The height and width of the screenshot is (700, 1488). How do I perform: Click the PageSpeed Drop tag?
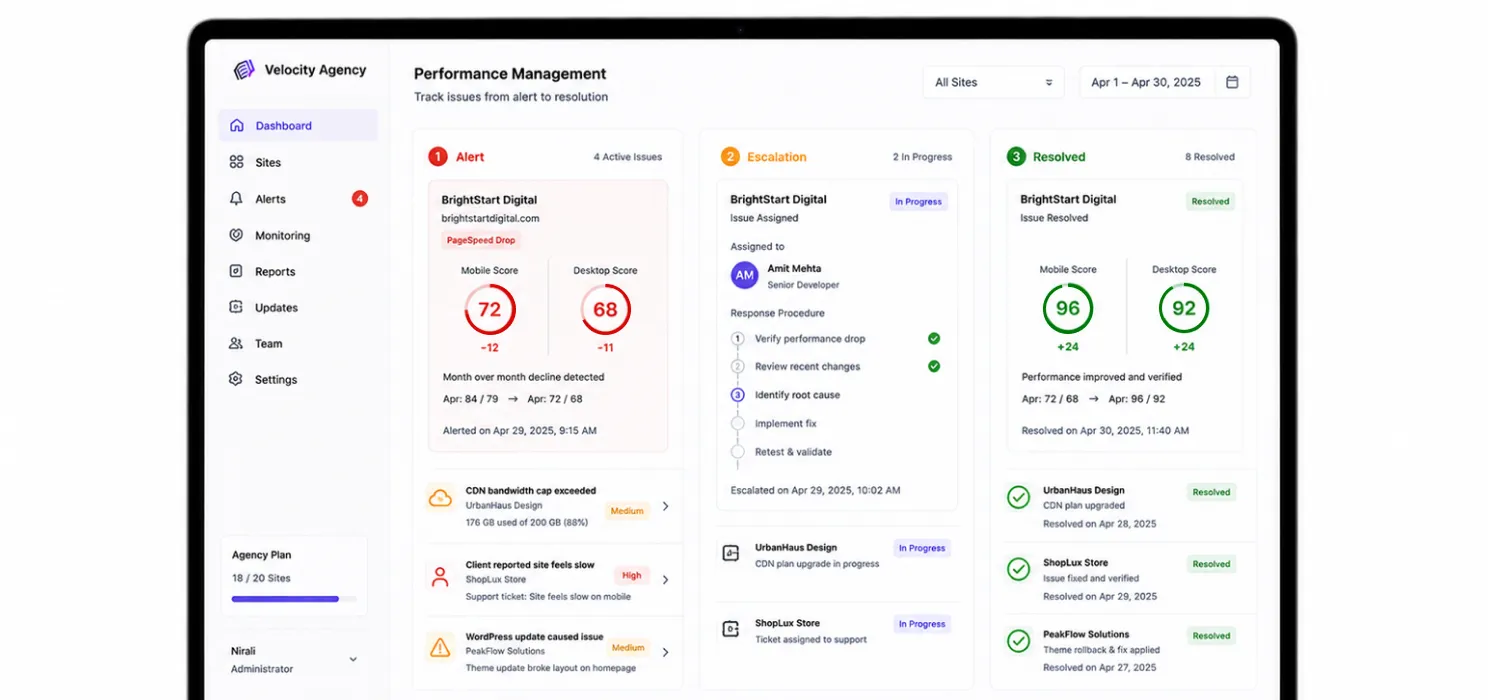481,240
